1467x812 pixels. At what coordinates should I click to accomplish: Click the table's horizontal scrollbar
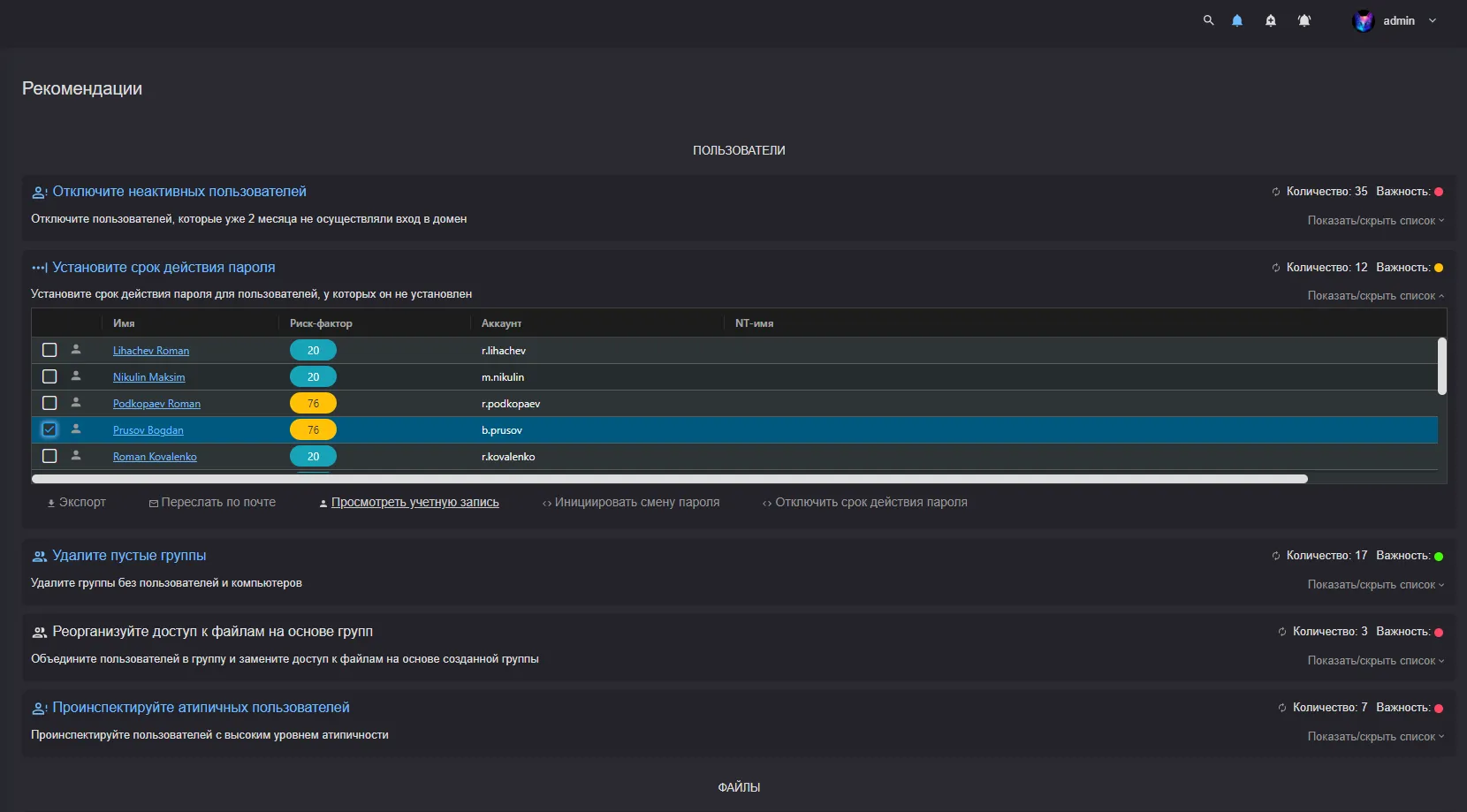click(669, 479)
